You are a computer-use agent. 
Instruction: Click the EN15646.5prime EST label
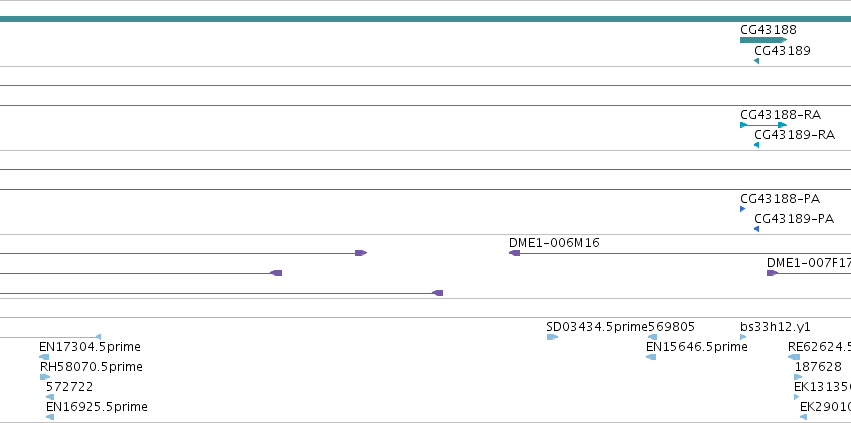696,347
